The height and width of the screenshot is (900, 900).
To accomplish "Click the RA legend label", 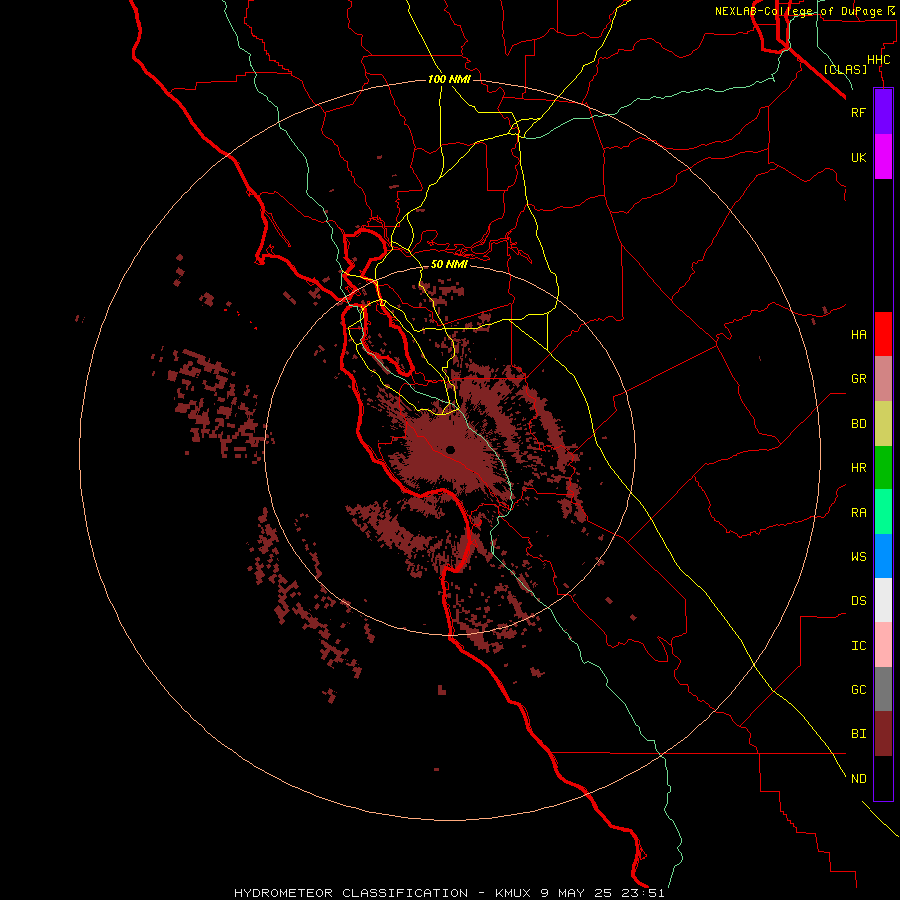I will [858, 513].
